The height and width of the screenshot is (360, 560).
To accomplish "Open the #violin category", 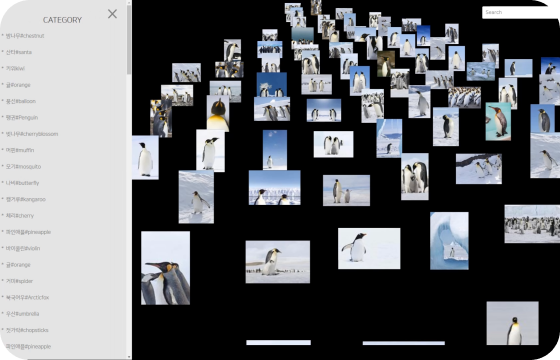I will point(22,248).
